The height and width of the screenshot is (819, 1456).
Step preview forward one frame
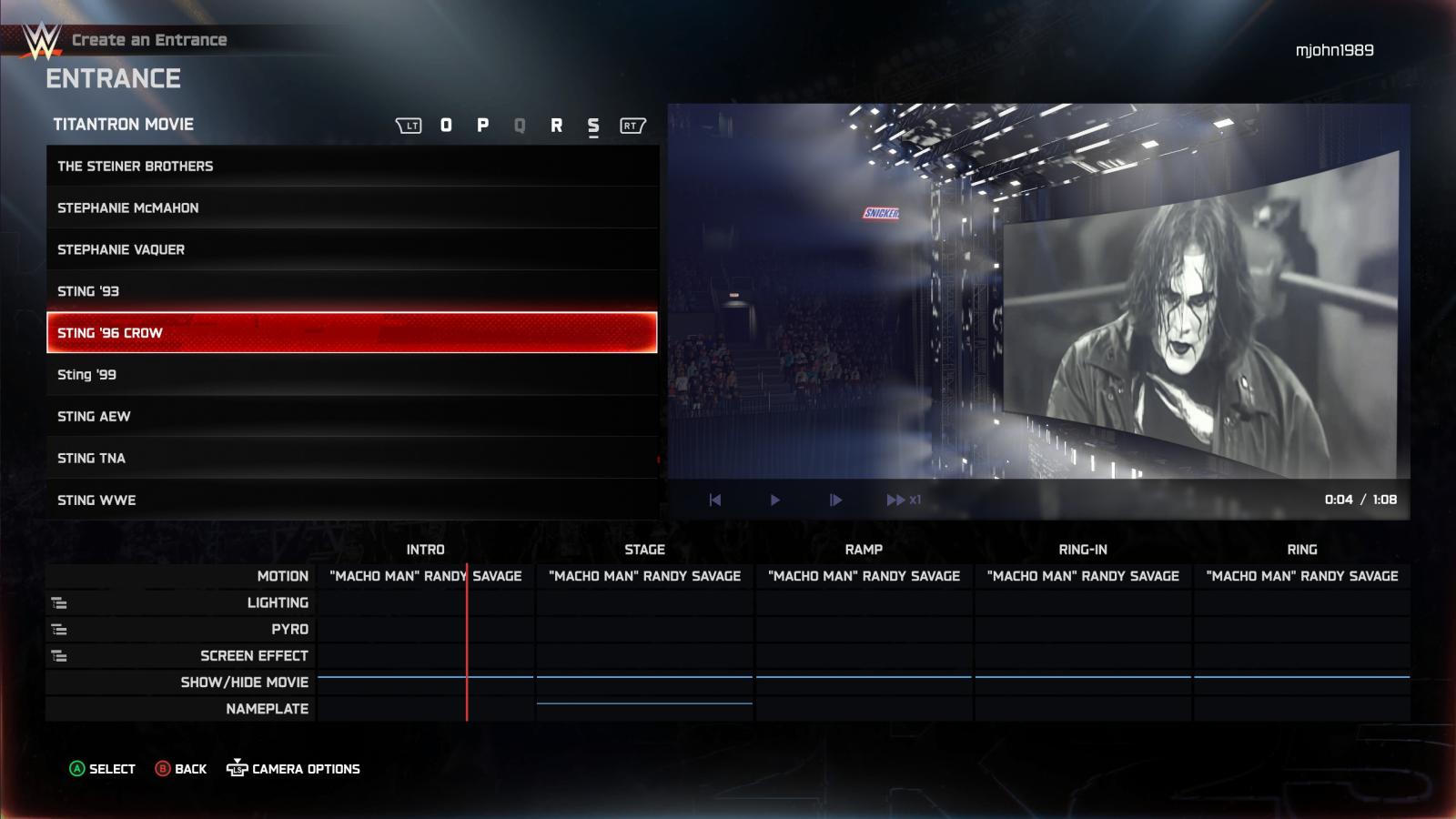pyautogui.click(x=835, y=500)
